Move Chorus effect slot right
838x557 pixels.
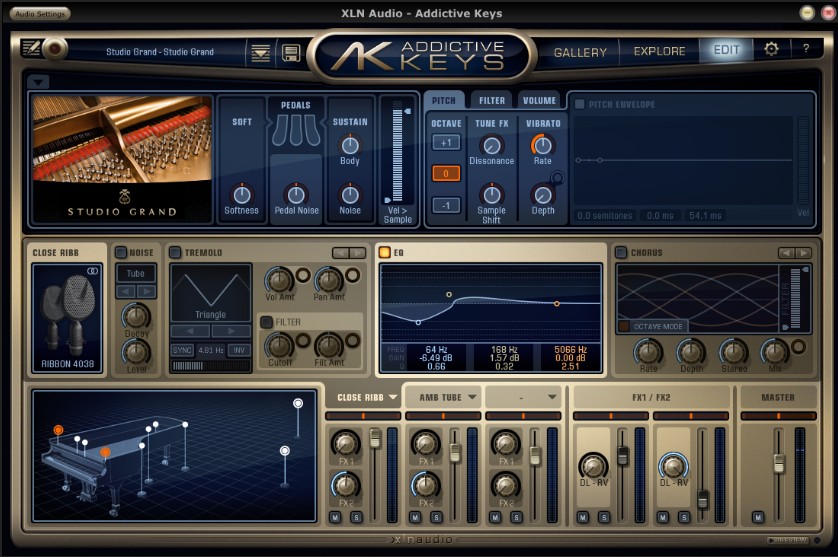point(803,252)
